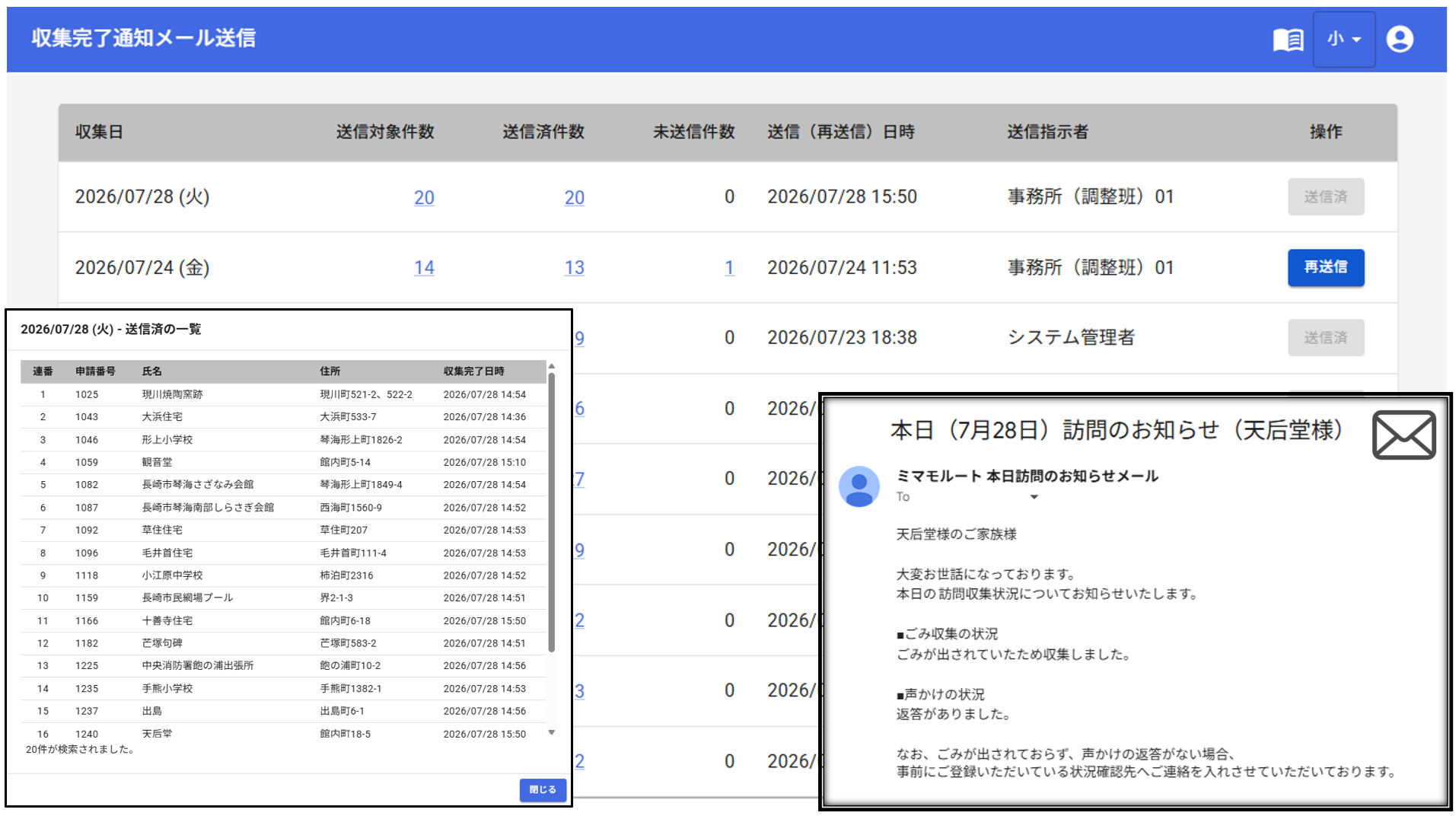
Task: Click the 送信（再送信）日時 column header
Action: [841, 132]
